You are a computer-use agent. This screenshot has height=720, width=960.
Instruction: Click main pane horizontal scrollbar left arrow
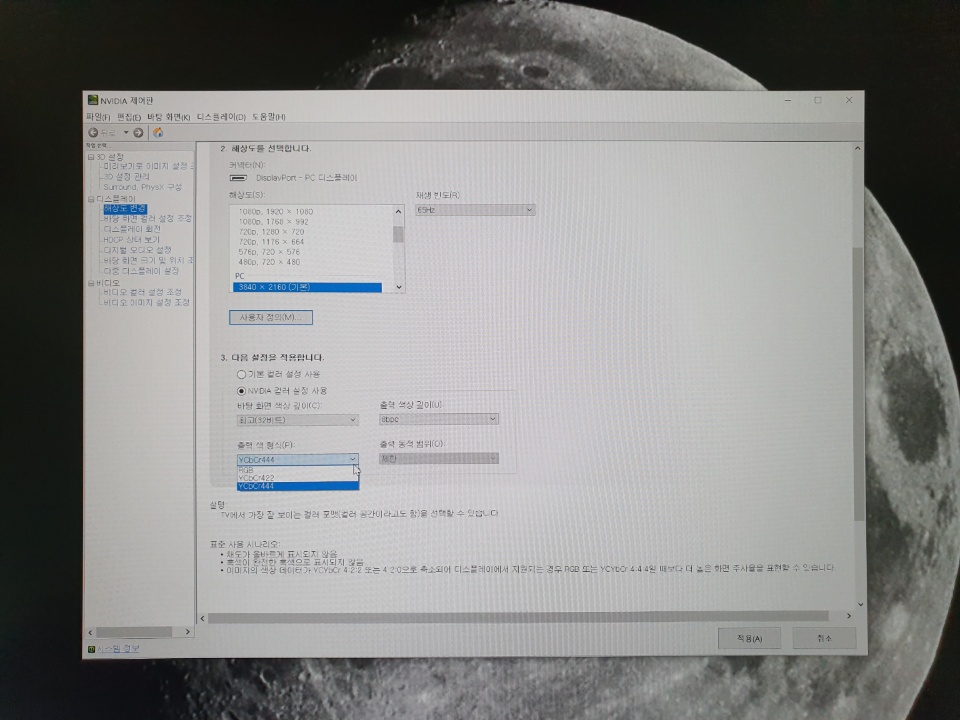pos(203,618)
